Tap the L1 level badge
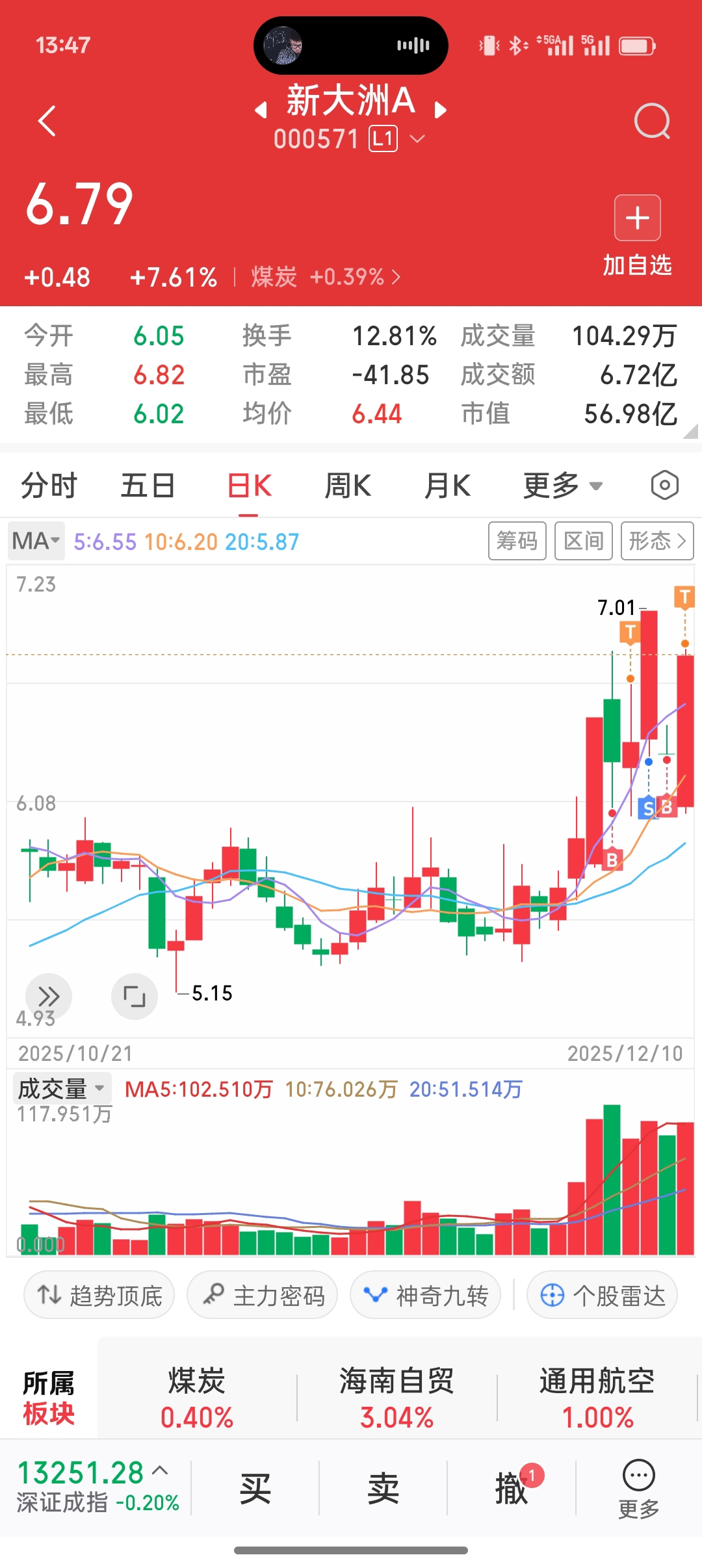The width and height of the screenshot is (702, 1568). click(x=383, y=139)
